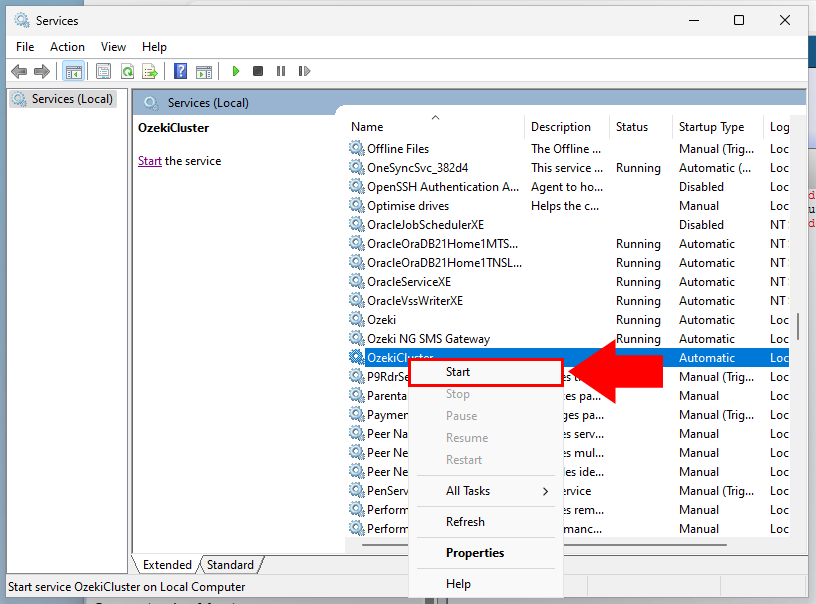Sort by the Startup Type column header
816x604 pixels.
click(718, 127)
